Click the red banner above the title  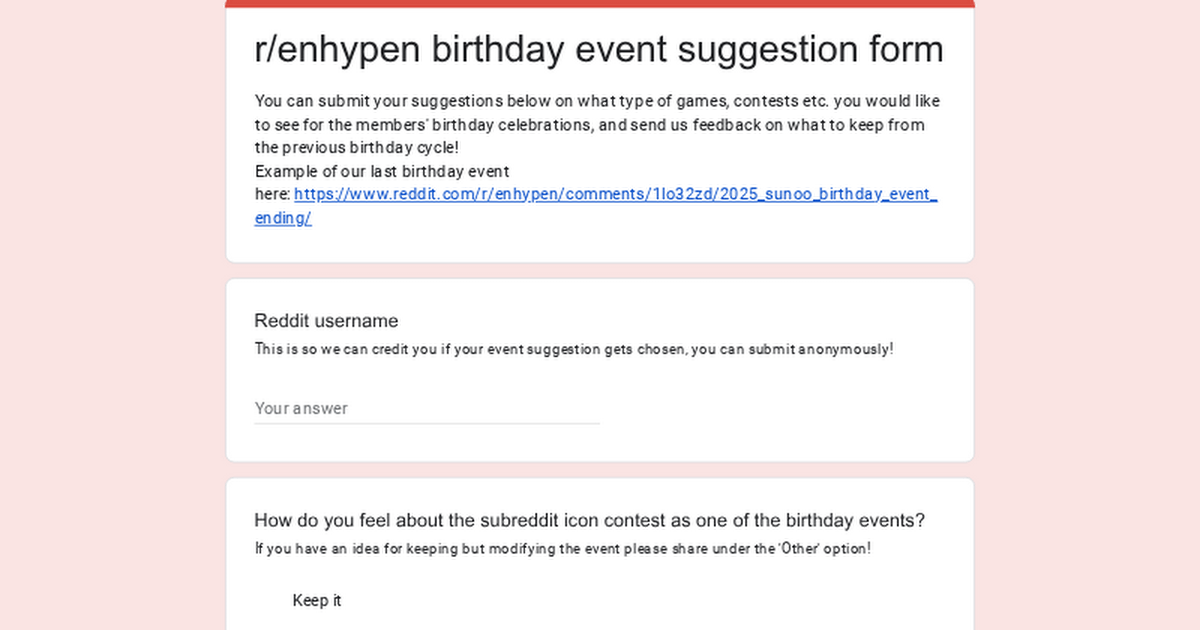coord(600,3)
